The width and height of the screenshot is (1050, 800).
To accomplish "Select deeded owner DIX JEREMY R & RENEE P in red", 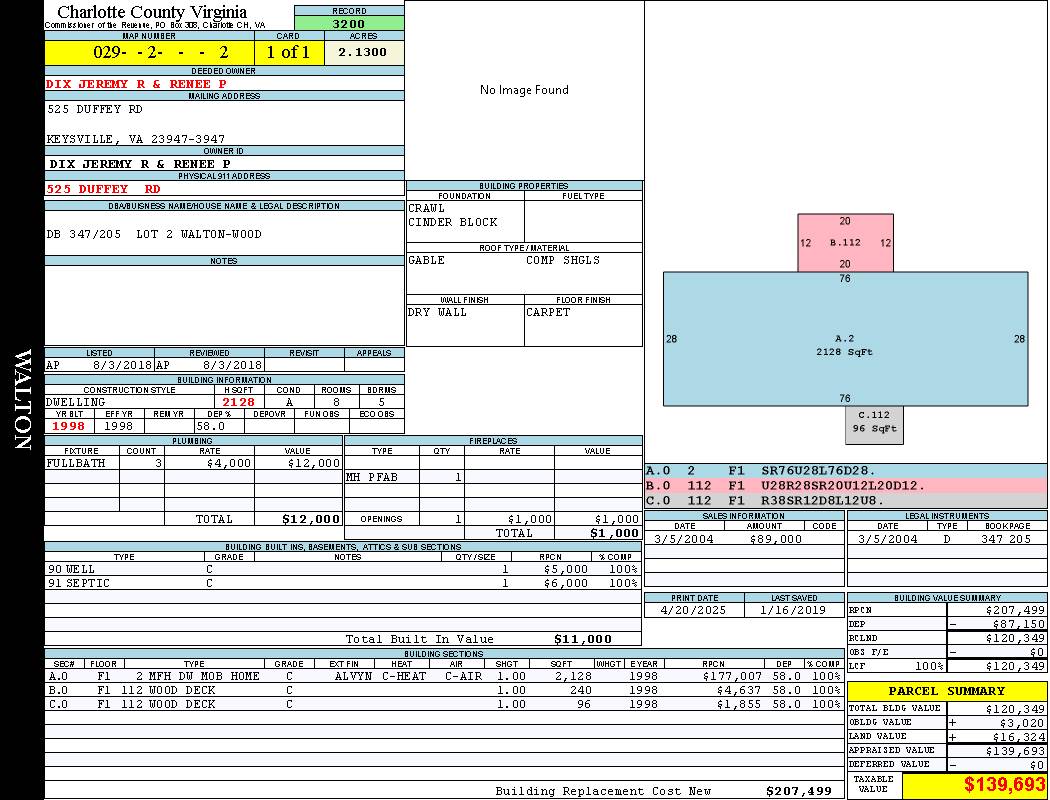I will [136, 84].
